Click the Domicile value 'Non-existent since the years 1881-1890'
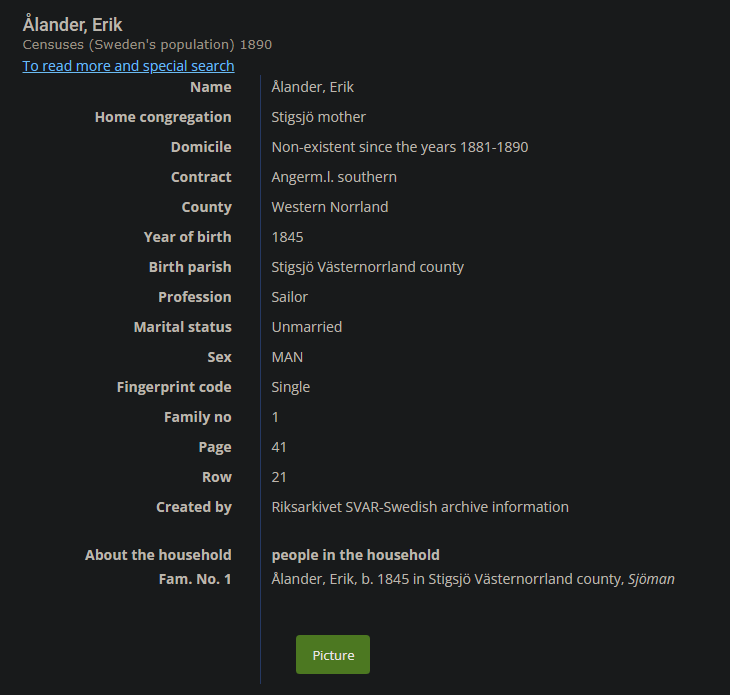 coord(400,147)
